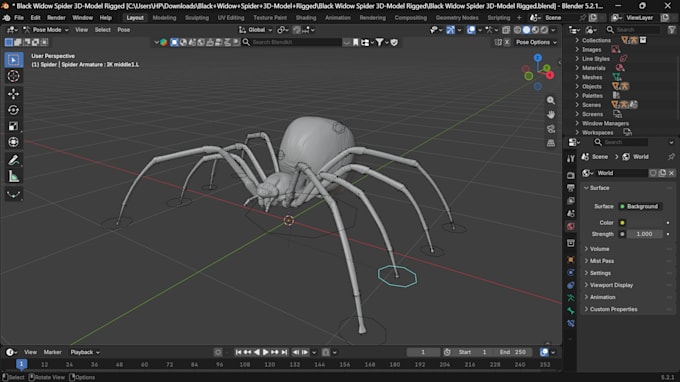Open the Bone properties tab

[571, 310]
